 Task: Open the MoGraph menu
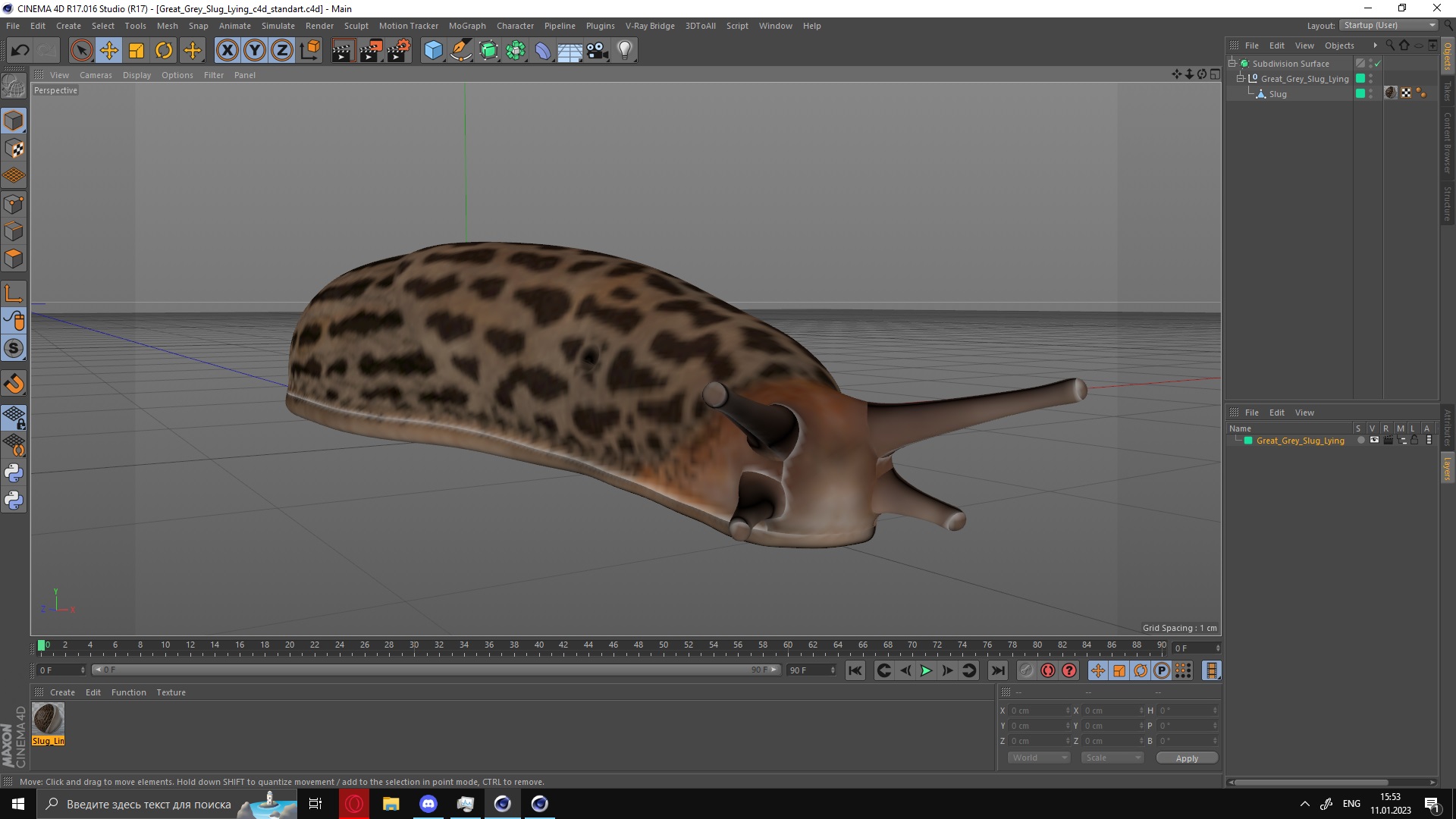click(x=467, y=26)
